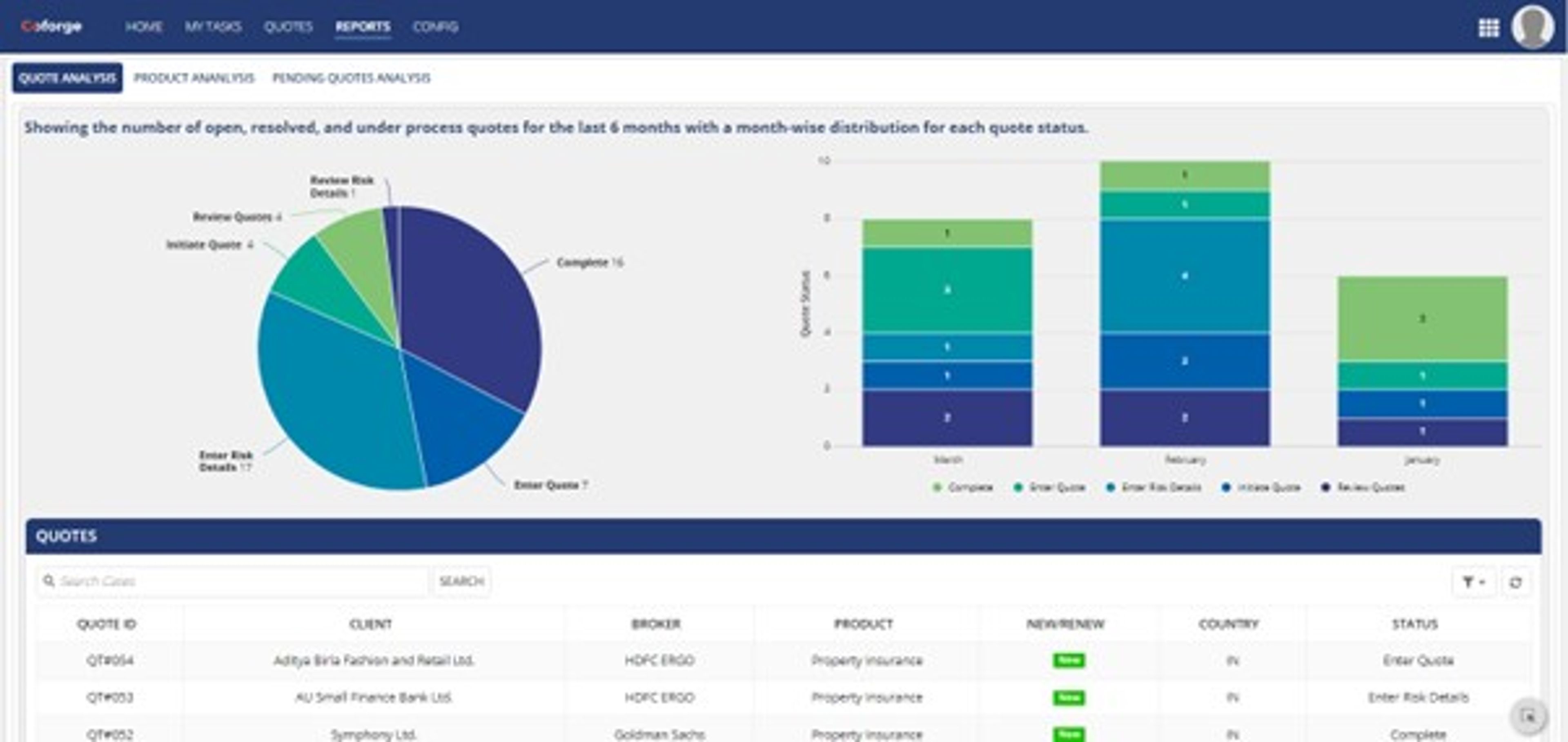Open the app grid launcher icon
Screen dimensions: 1568x742
(1488, 27)
